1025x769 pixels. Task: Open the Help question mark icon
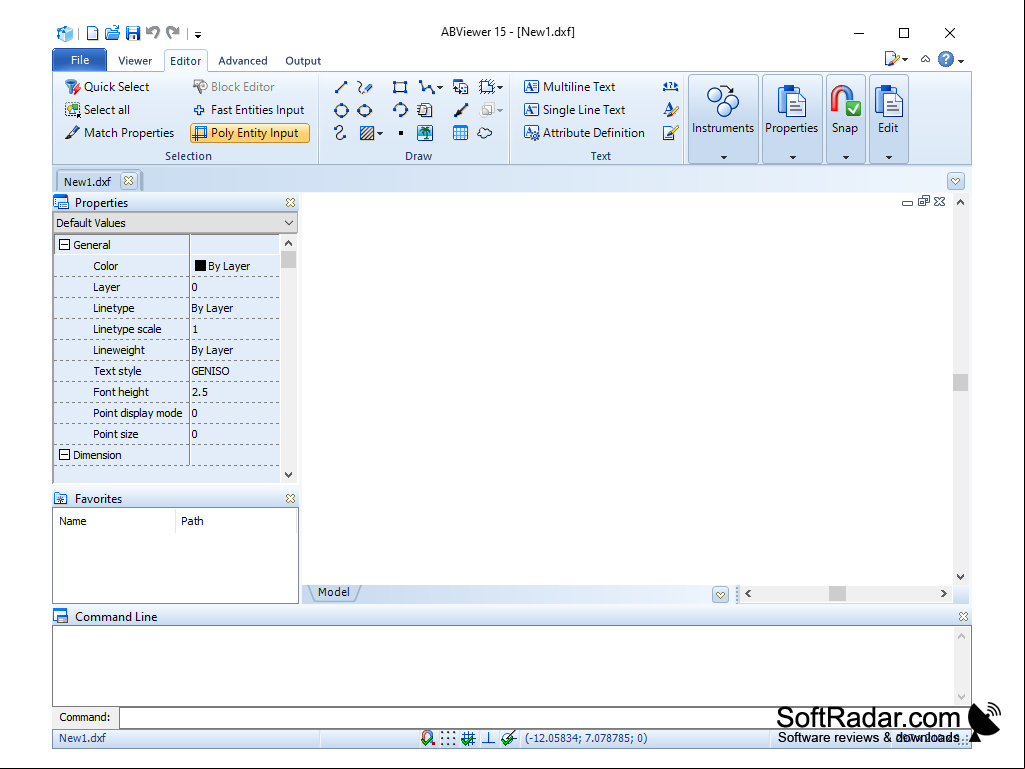tap(945, 60)
